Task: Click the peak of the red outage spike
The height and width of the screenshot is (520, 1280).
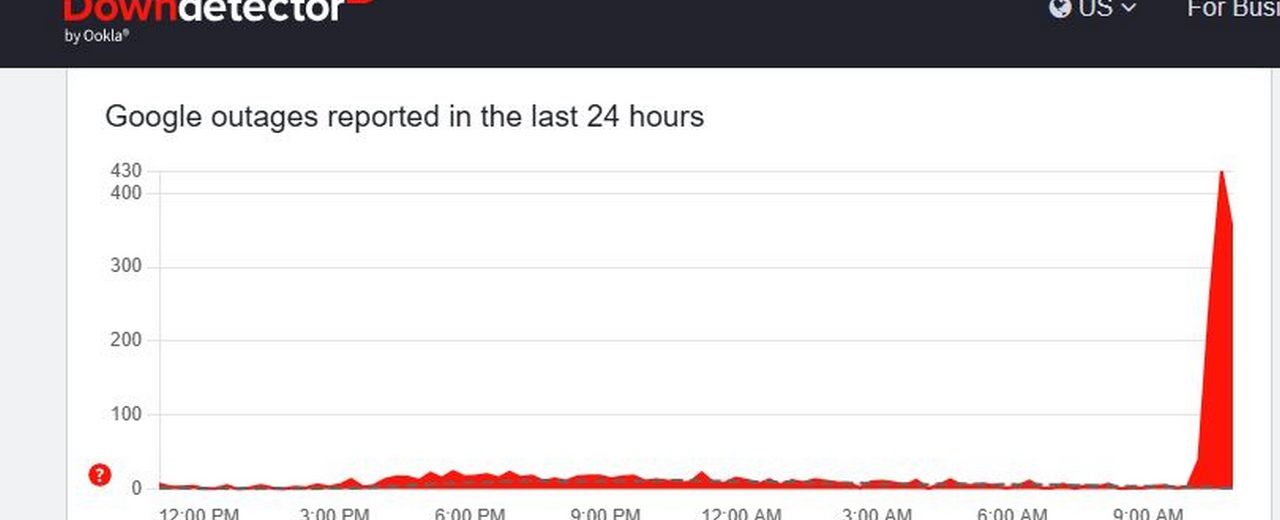Action: (1221, 173)
